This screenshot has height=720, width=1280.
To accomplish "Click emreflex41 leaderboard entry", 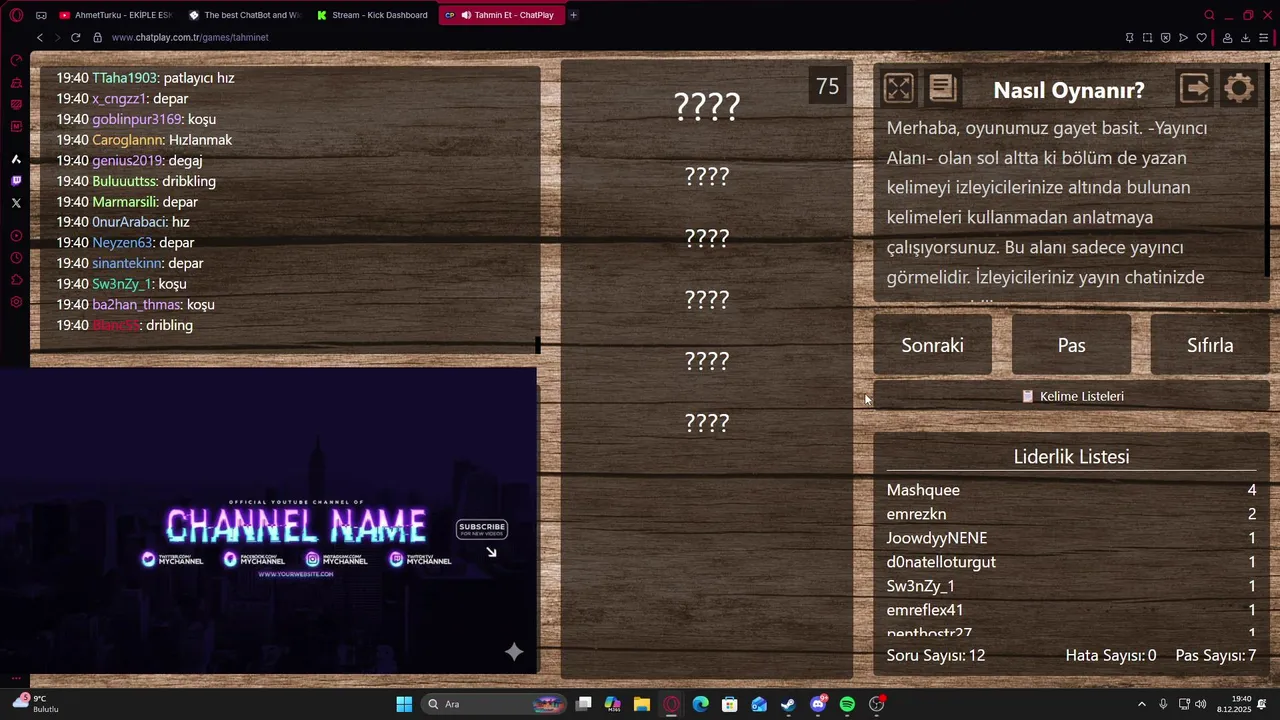I will click(x=925, y=610).
